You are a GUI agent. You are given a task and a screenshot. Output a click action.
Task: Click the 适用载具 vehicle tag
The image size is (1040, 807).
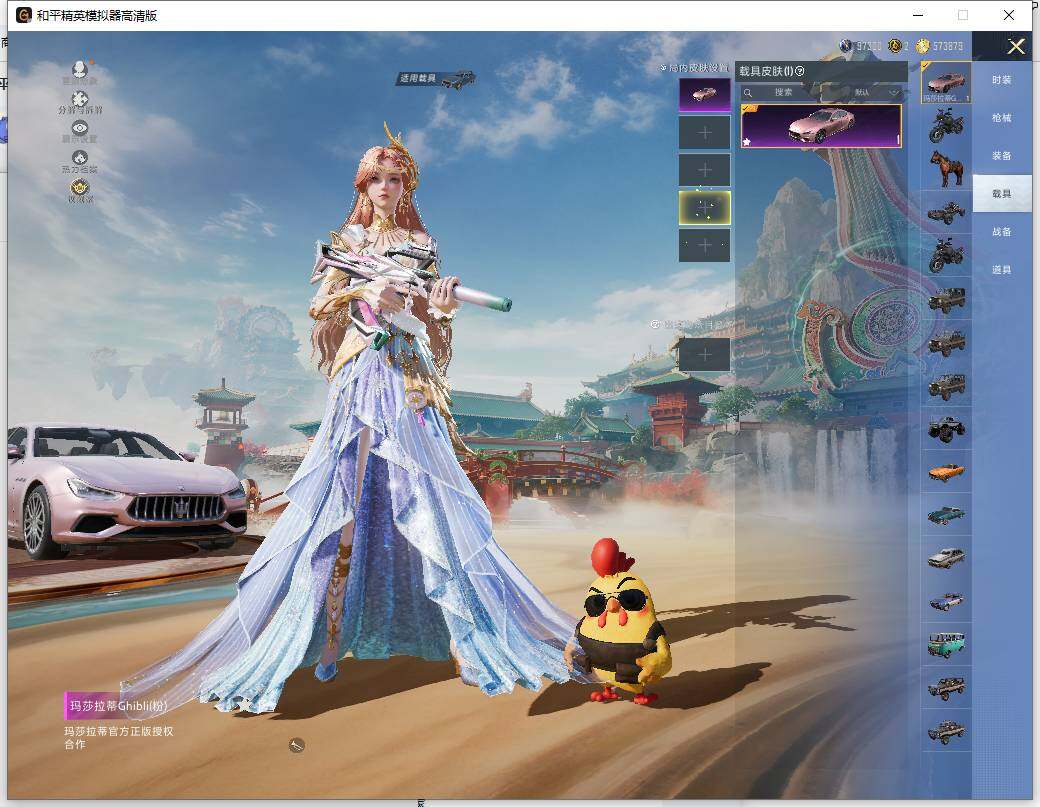tap(436, 79)
